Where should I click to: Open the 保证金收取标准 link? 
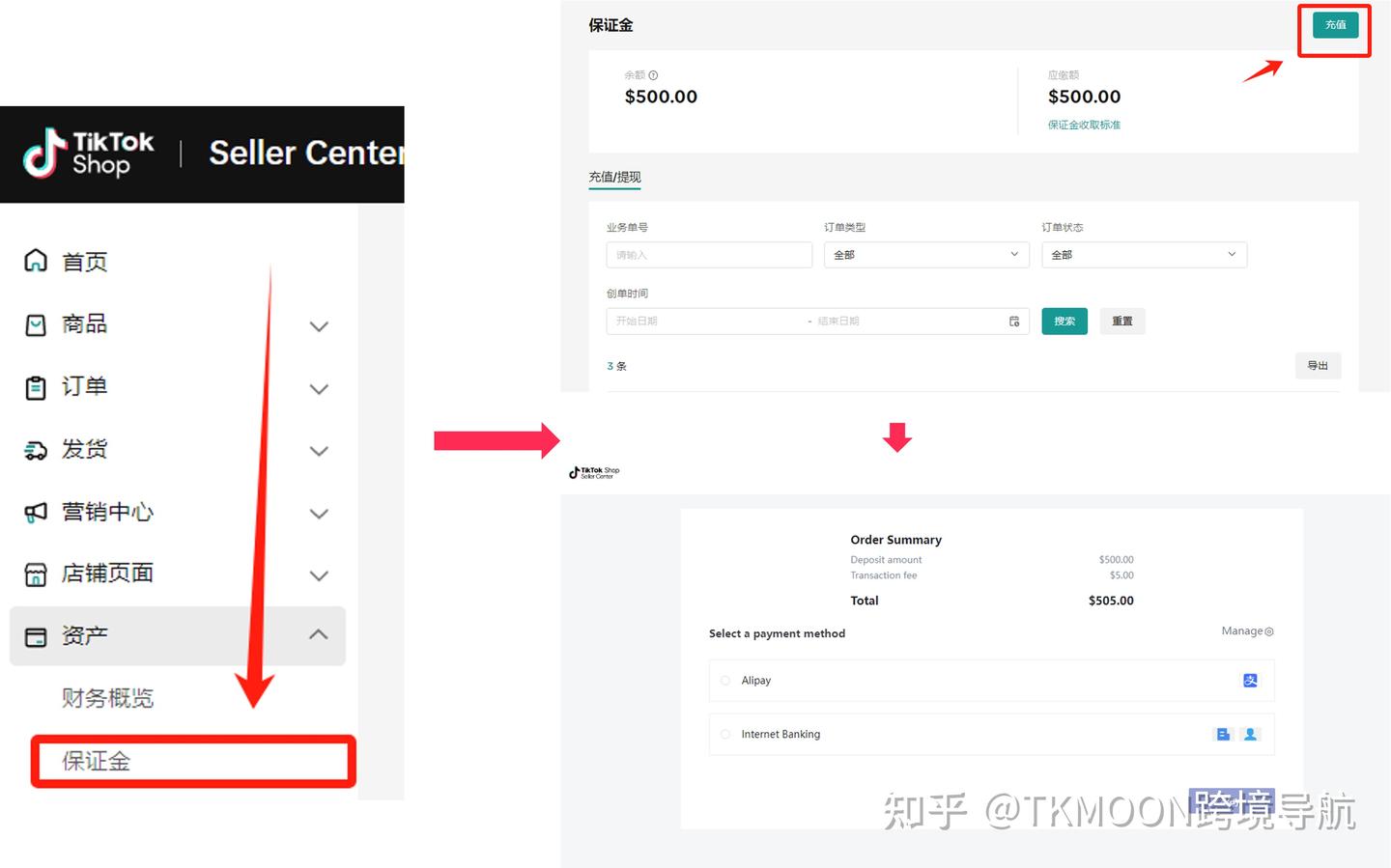(x=1084, y=126)
